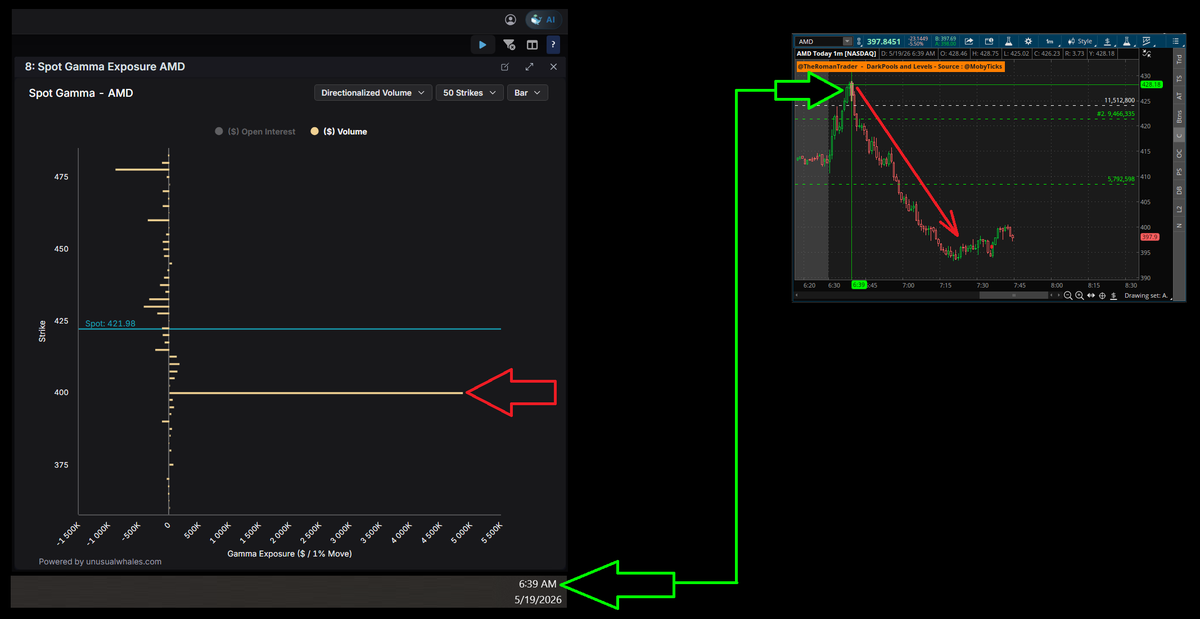The width and height of the screenshot is (1200, 619).
Task: Open the whale AI assistant
Action: [x=545, y=19]
